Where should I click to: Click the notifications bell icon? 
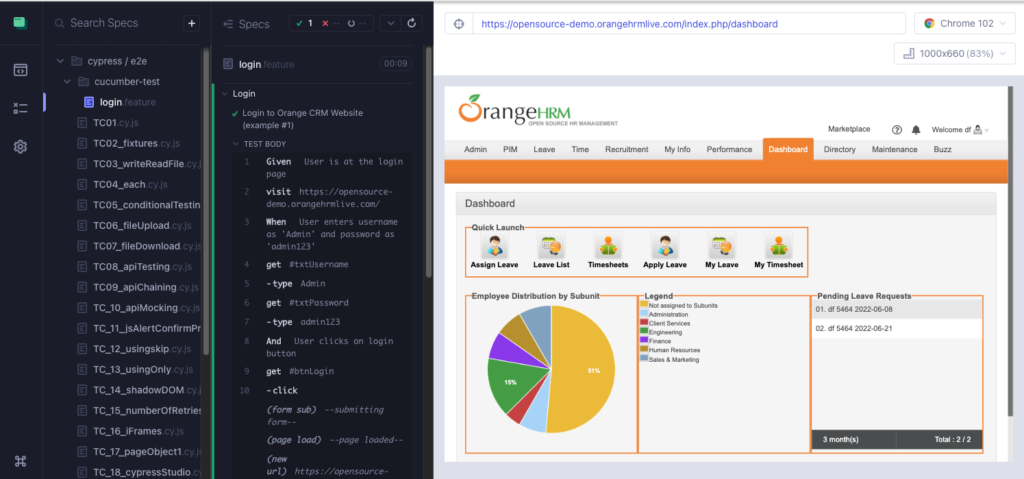pos(916,129)
